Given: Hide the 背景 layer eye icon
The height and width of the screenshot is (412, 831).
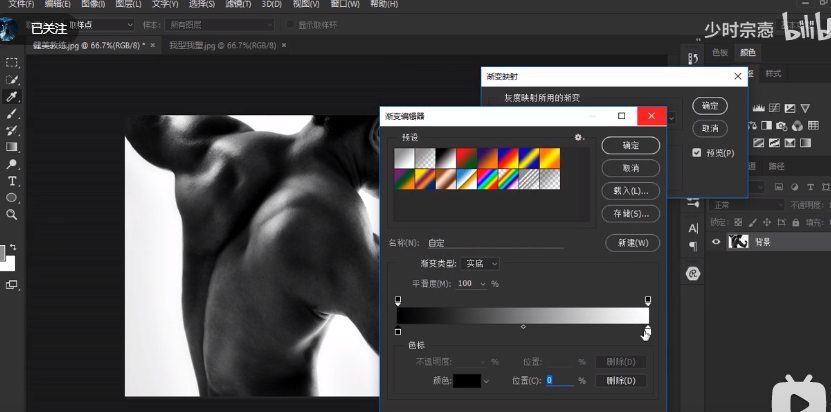Looking at the screenshot, I should click(x=716, y=242).
